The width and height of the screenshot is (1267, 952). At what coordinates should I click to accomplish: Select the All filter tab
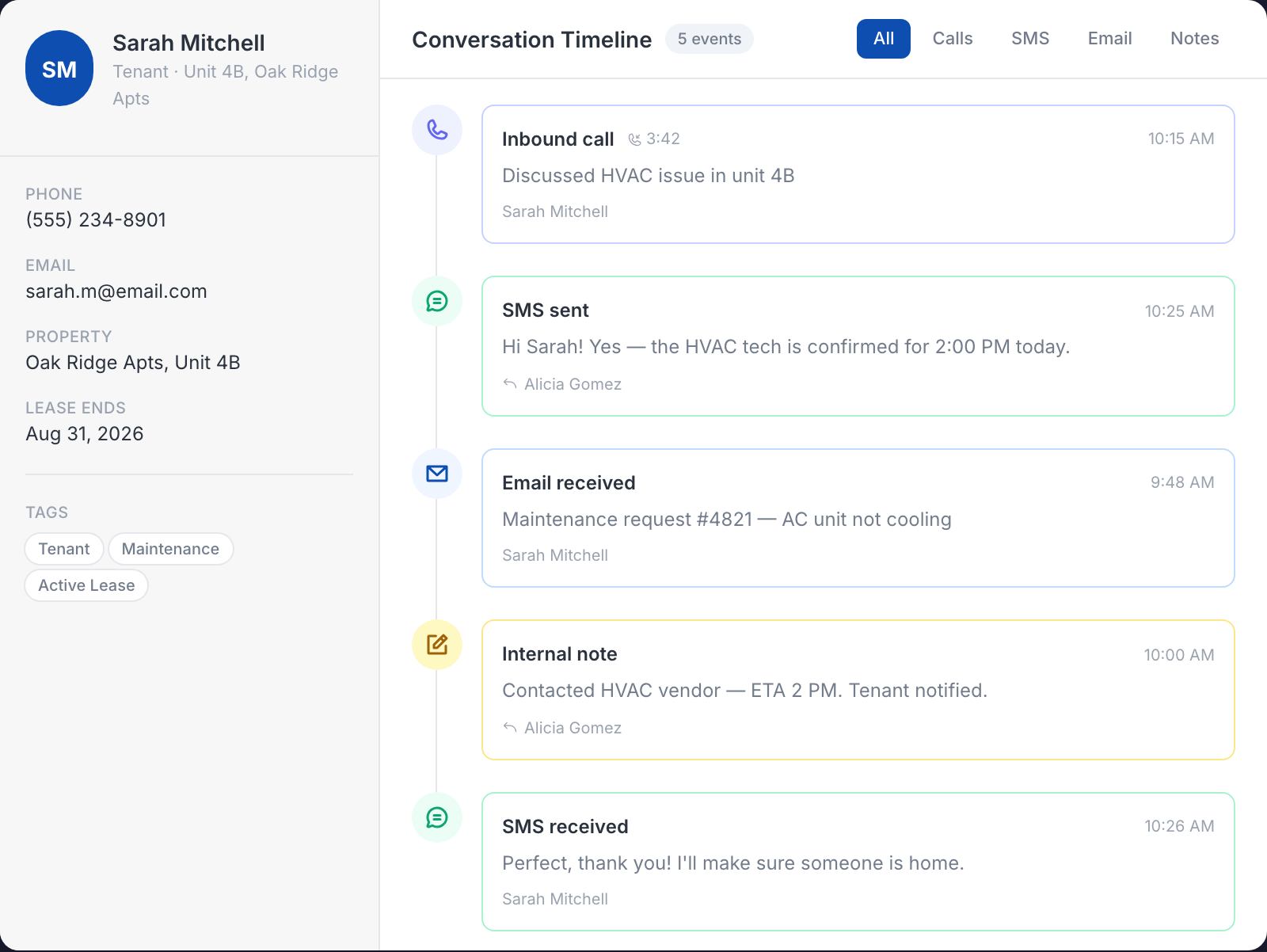point(884,39)
